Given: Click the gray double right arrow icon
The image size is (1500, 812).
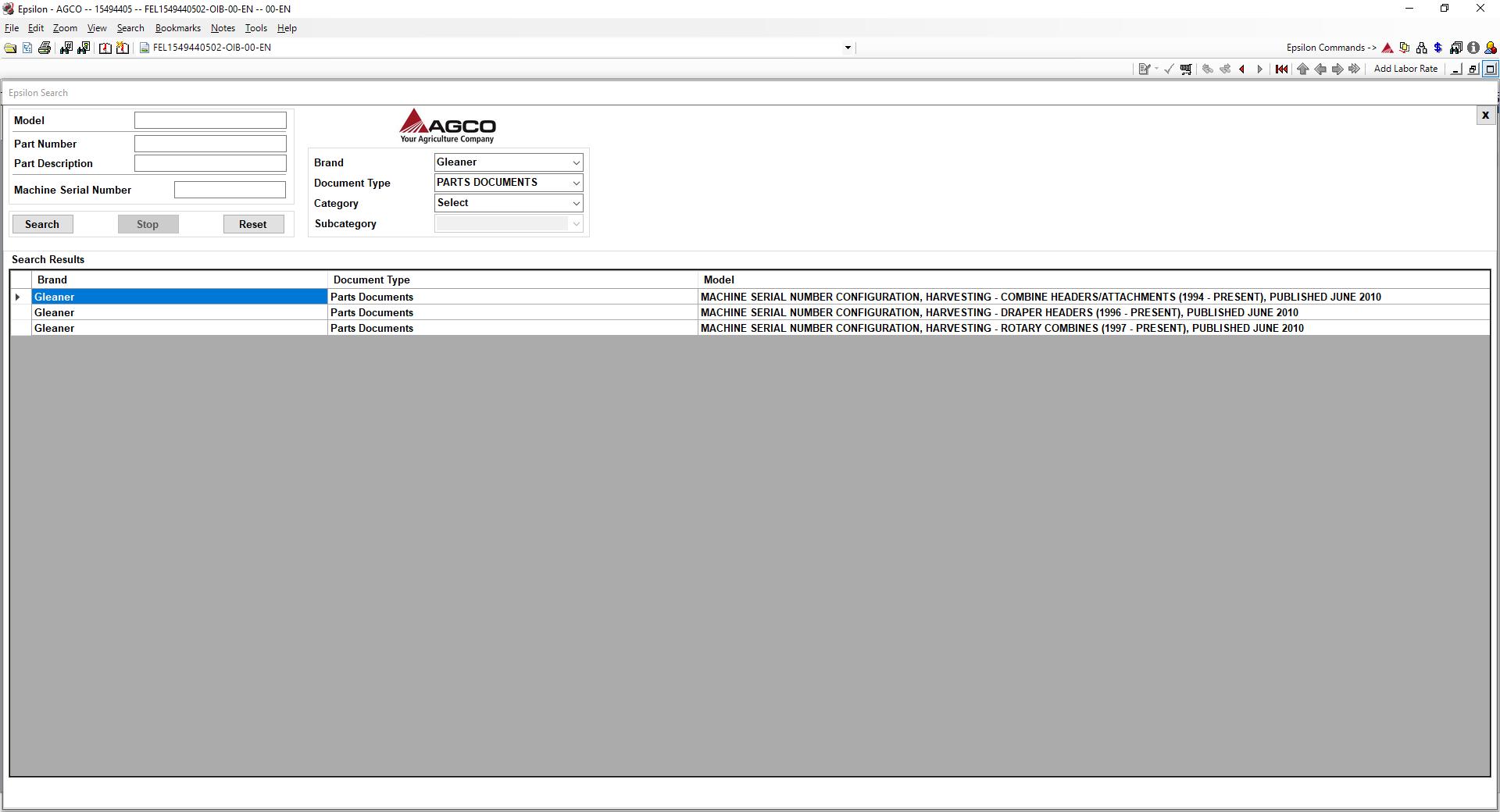Looking at the screenshot, I should tap(1355, 69).
